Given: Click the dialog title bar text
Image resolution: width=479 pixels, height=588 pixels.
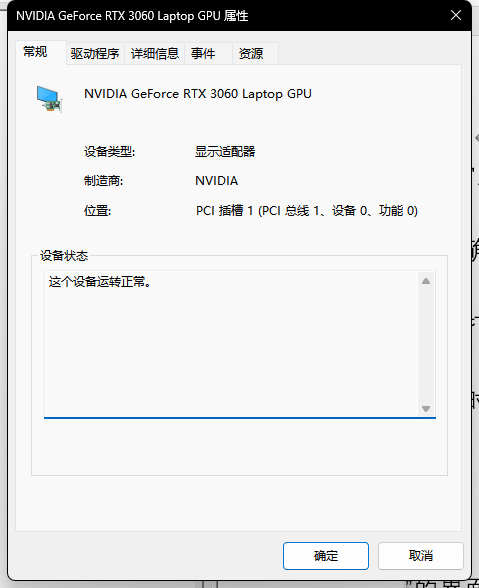Looking at the screenshot, I should pyautogui.click(x=132, y=16).
